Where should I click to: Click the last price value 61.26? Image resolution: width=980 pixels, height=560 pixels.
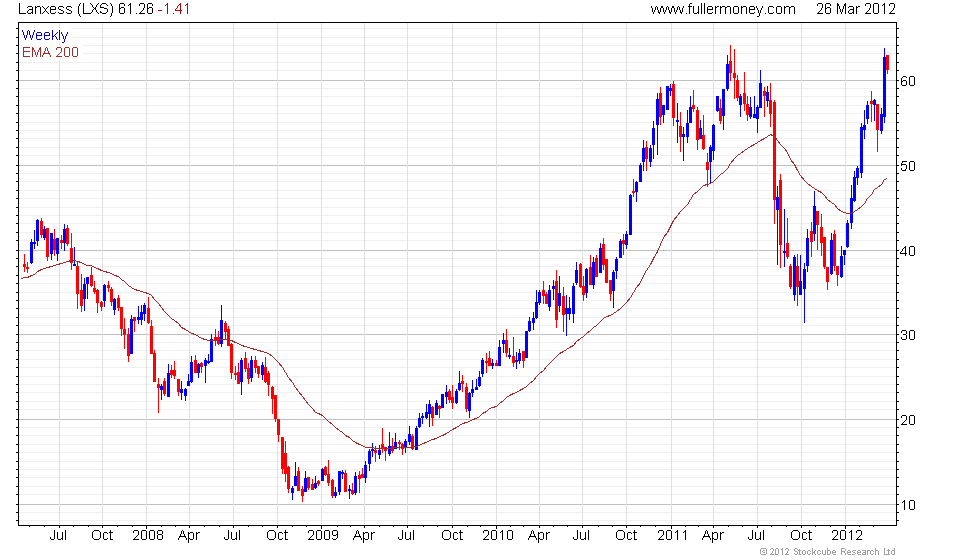click(x=135, y=9)
